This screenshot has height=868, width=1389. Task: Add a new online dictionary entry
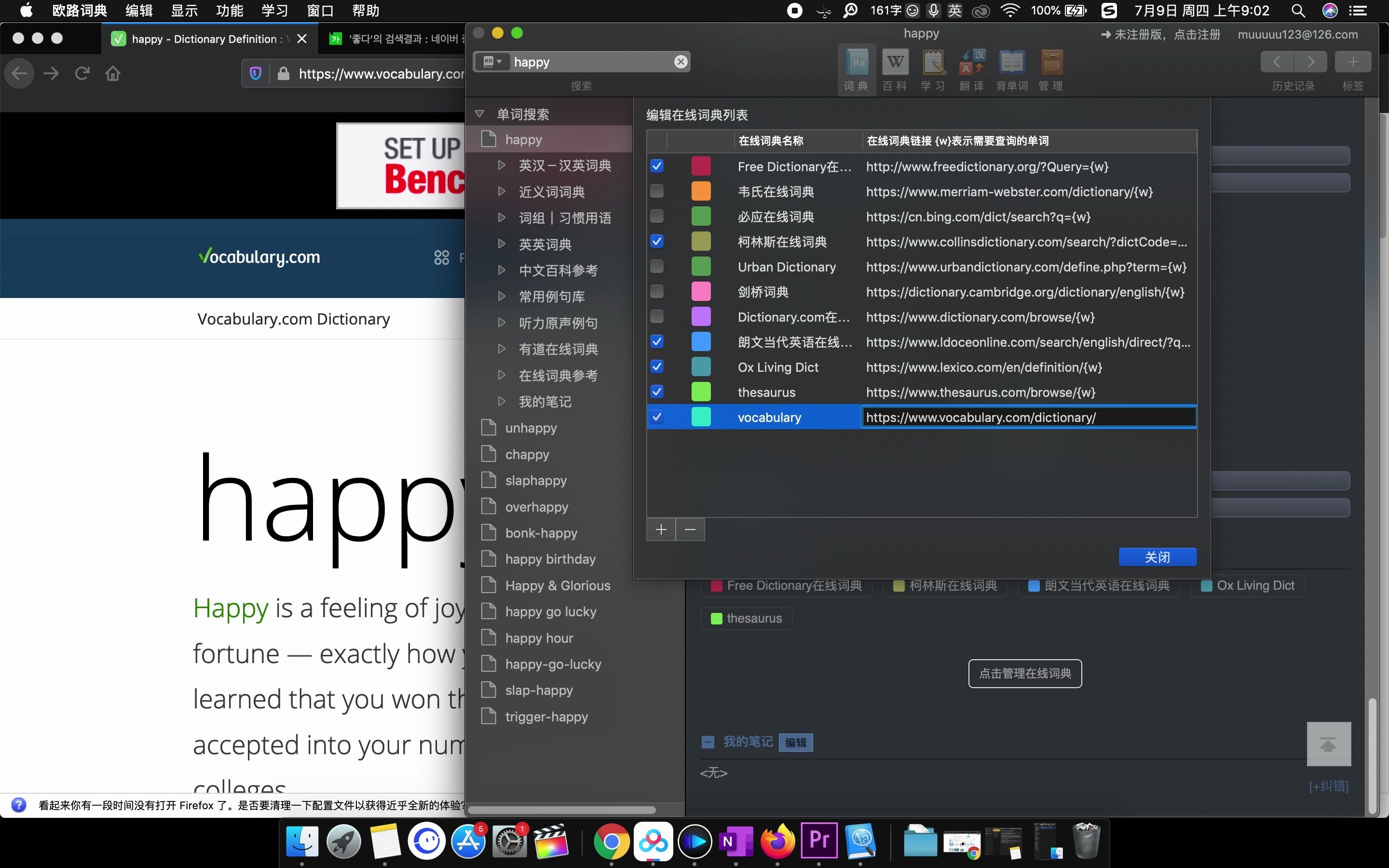click(661, 529)
